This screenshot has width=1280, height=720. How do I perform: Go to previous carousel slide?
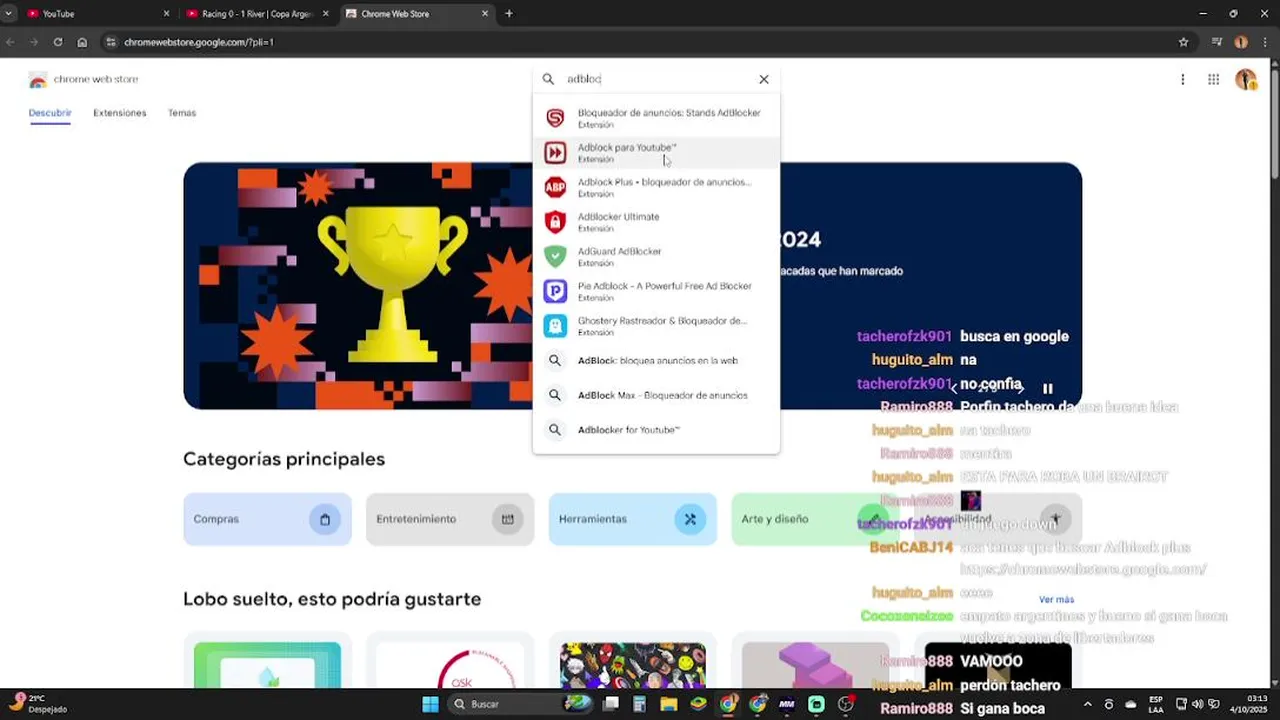click(x=954, y=388)
